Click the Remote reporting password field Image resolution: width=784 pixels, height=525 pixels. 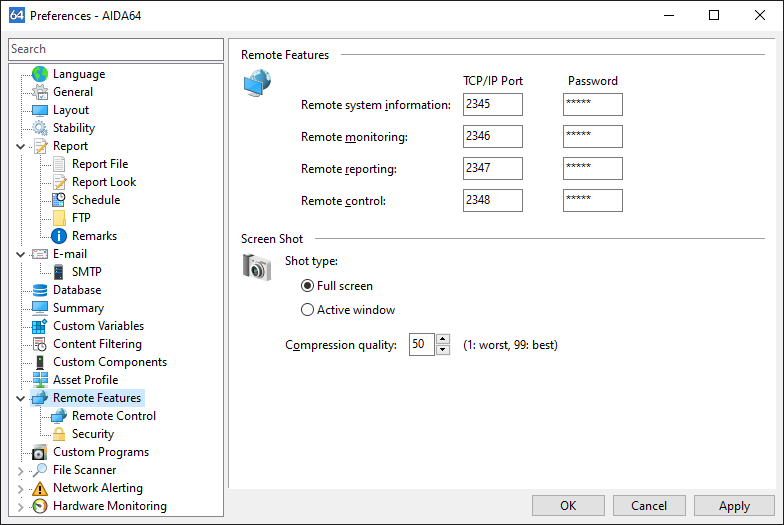pyautogui.click(x=592, y=168)
